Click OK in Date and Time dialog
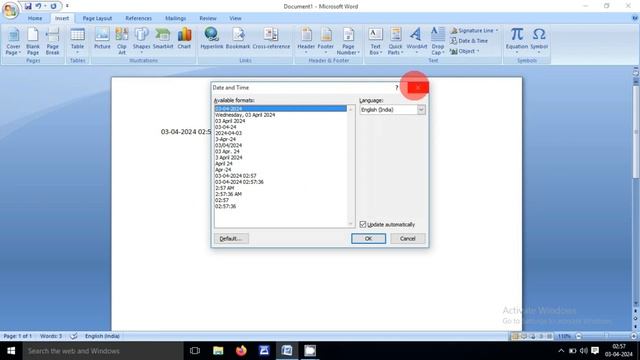The height and width of the screenshot is (360, 640). point(368,238)
